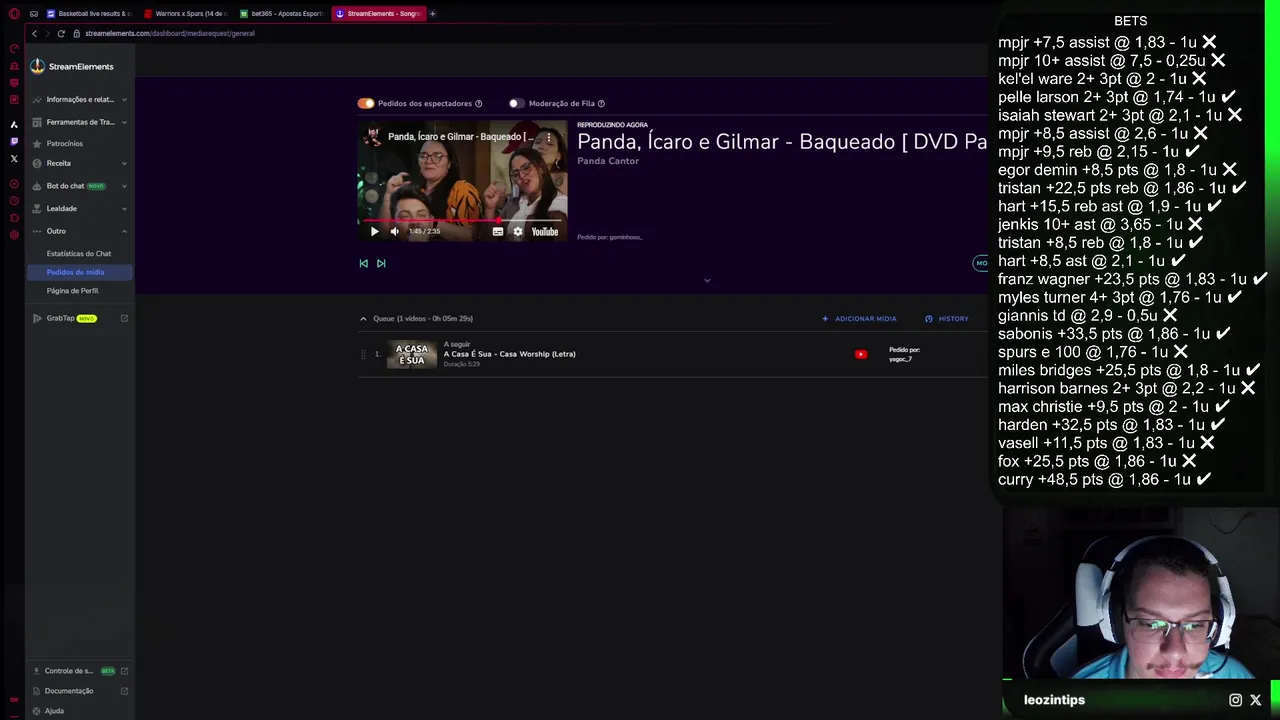1280x720 pixels.
Task: Open a new browser tab
Action: [433, 14]
